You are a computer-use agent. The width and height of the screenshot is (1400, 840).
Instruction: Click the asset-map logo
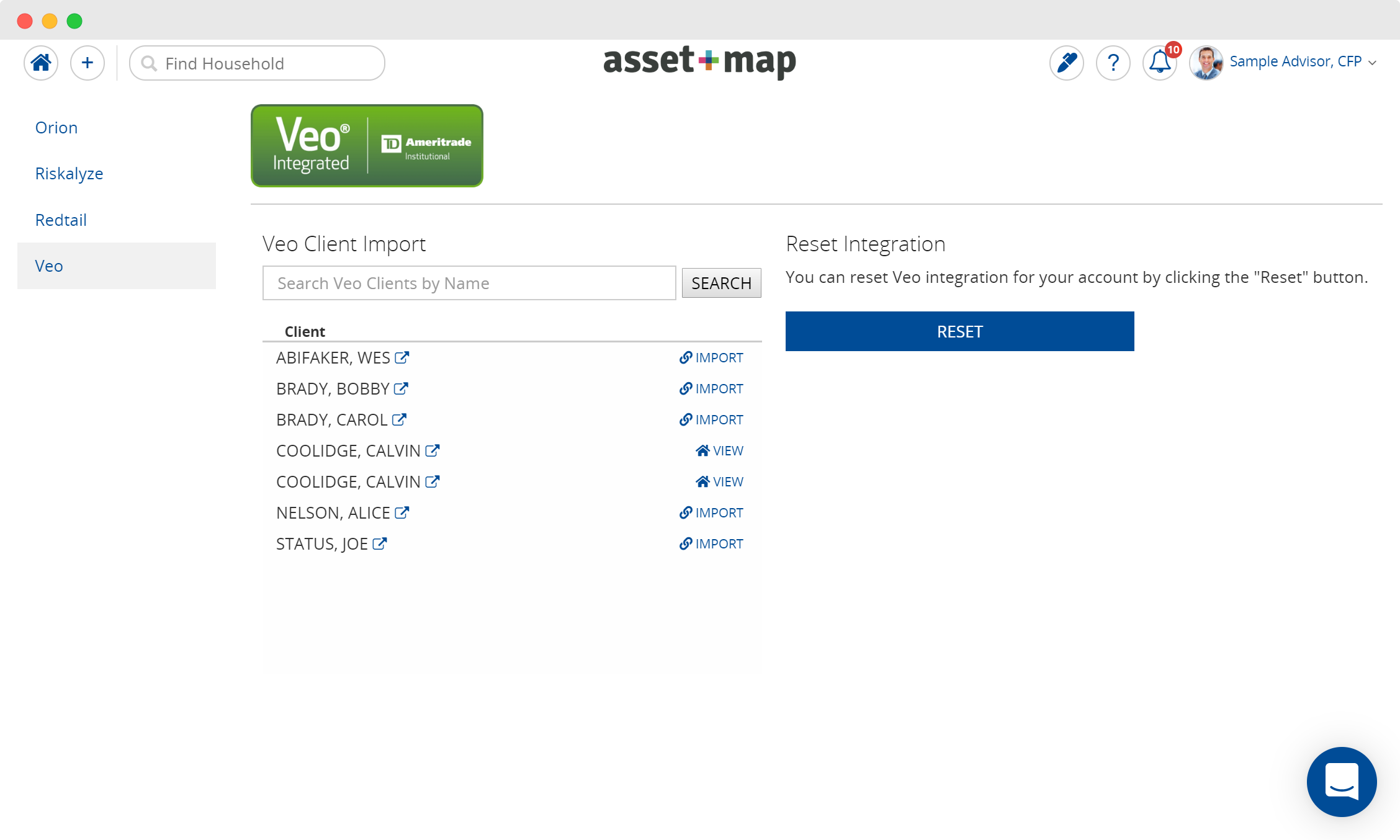[699, 61]
